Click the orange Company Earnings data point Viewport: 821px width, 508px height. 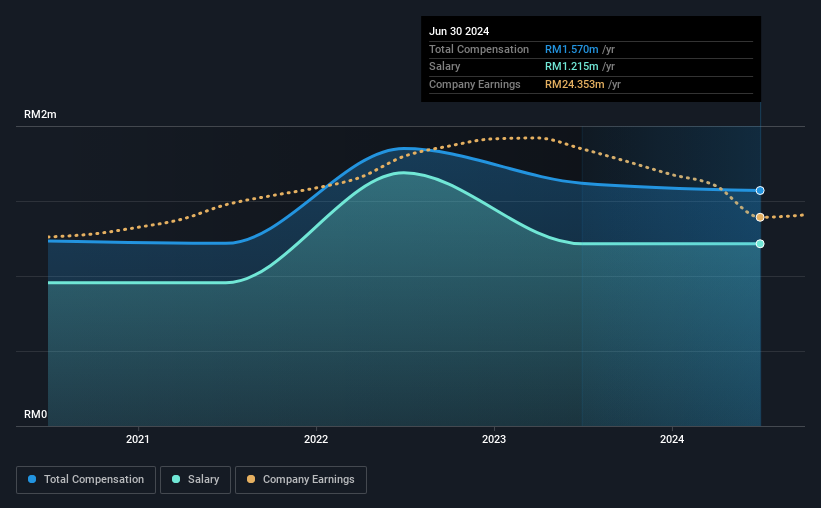tap(760, 217)
